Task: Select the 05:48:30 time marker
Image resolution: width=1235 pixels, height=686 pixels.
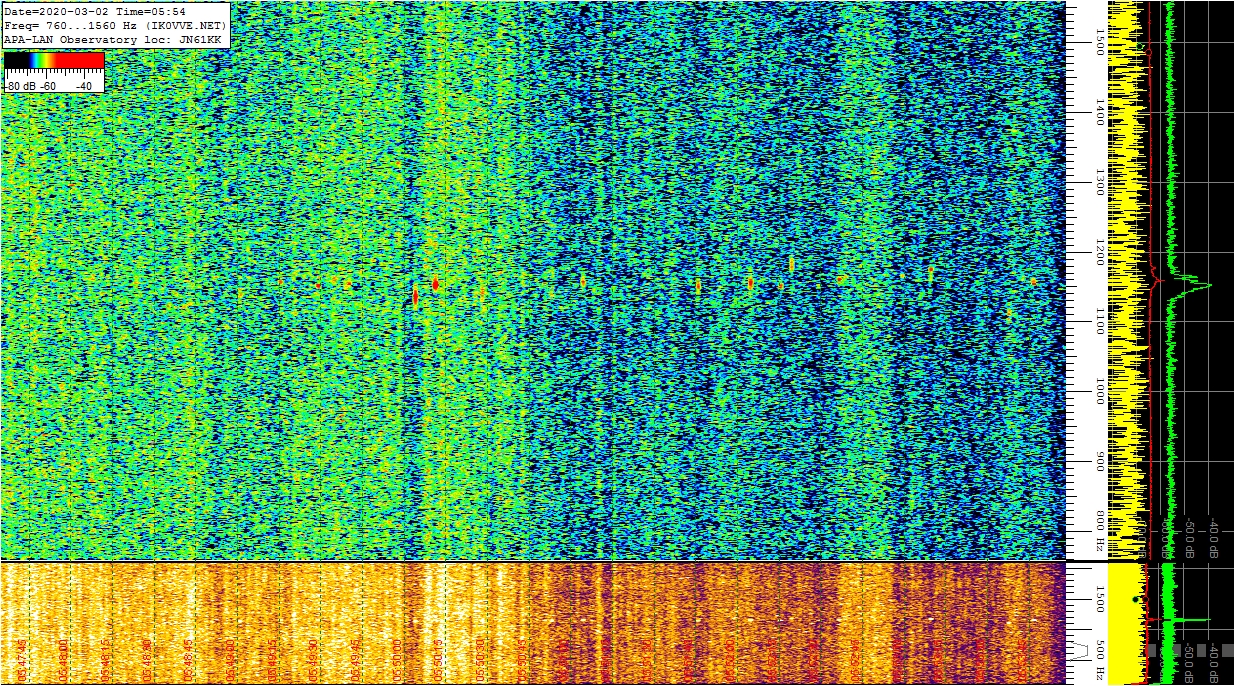Action: 146,661
